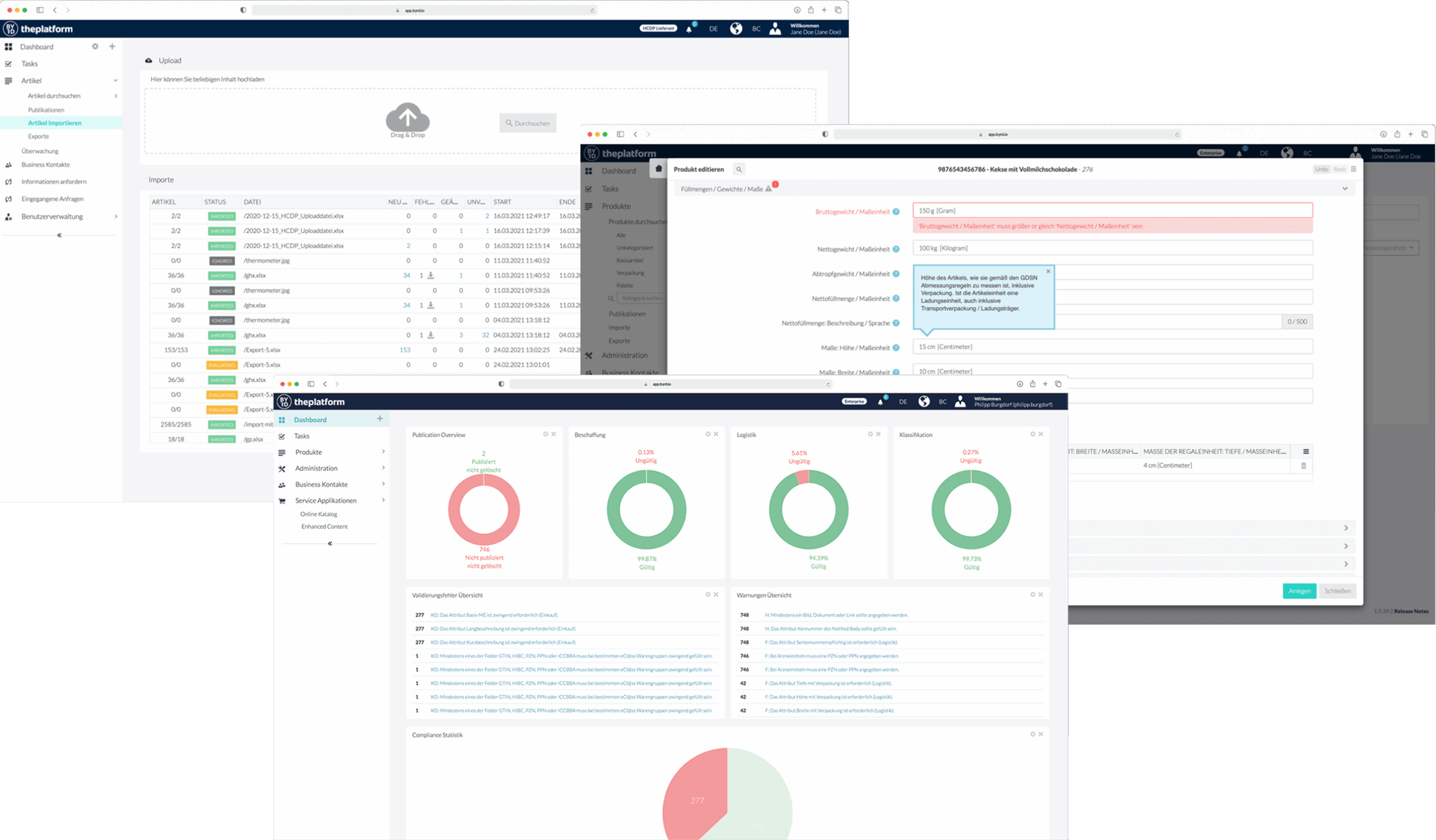Close the Publication Overview widget

pyautogui.click(x=553, y=434)
